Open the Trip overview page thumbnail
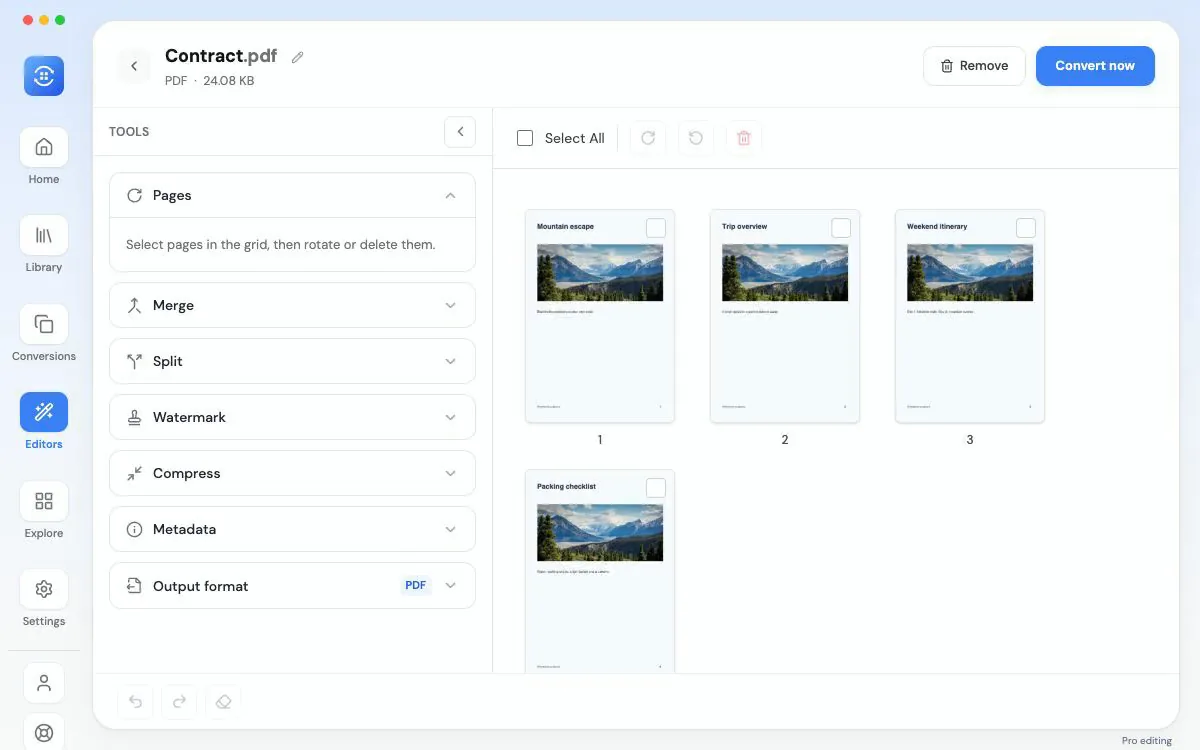1200x750 pixels. pyautogui.click(x=785, y=316)
